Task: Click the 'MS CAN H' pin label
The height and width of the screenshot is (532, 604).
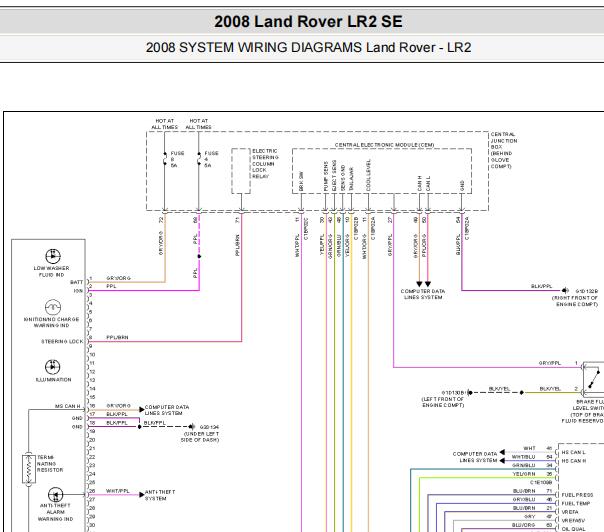Action: click(68, 406)
